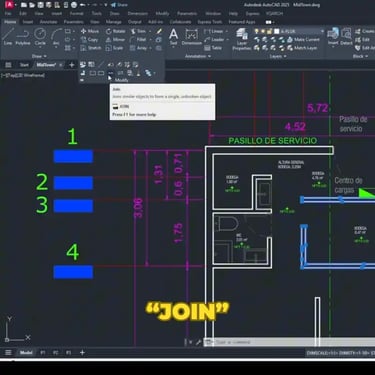This screenshot has width=375, height=375.
Task: Open the current layer dropdown list
Action: point(322,31)
